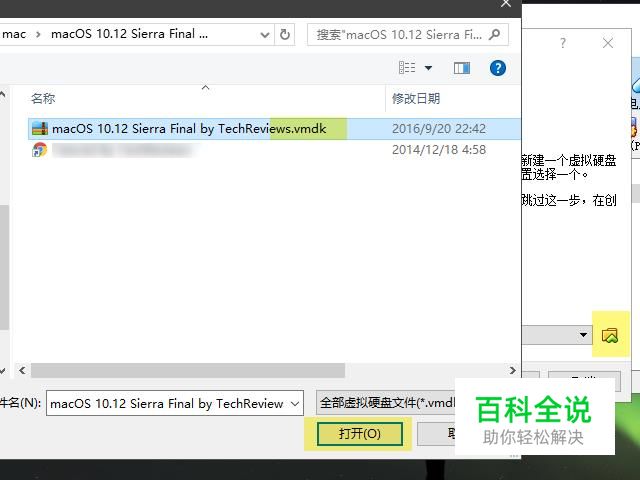Click the vertical scrollbar down arrow on left pane
This screenshot has height=480, width=640.
[3, 371]
